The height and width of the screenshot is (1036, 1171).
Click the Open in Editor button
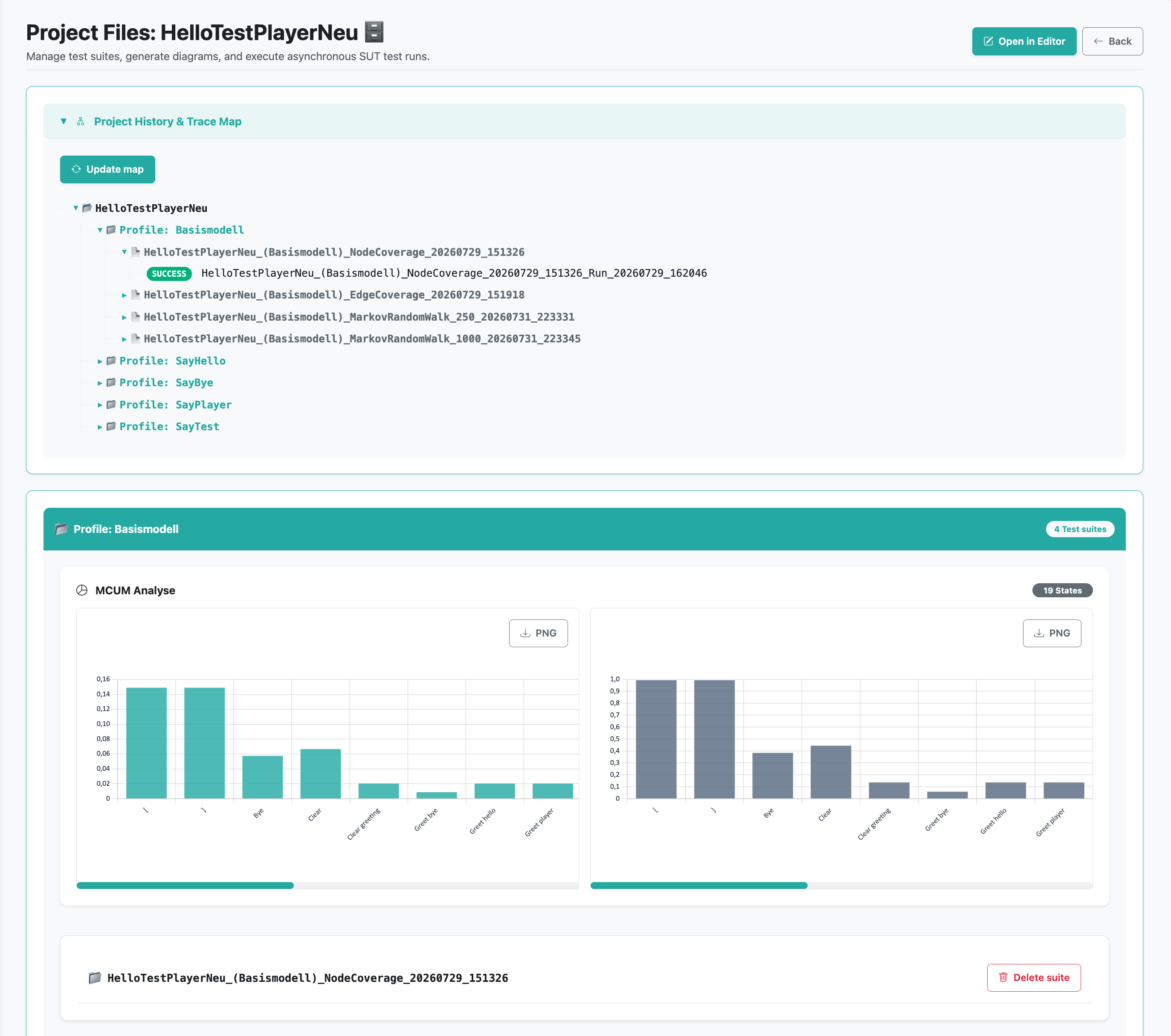(x=1024, y=41)
